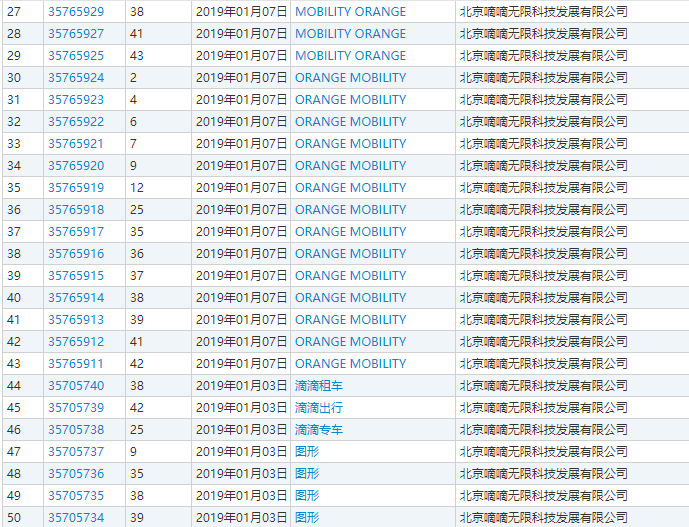This screenshot has height=527, width=689.
Task: Open application number 35765919
Action: click(x=76, y=188)
